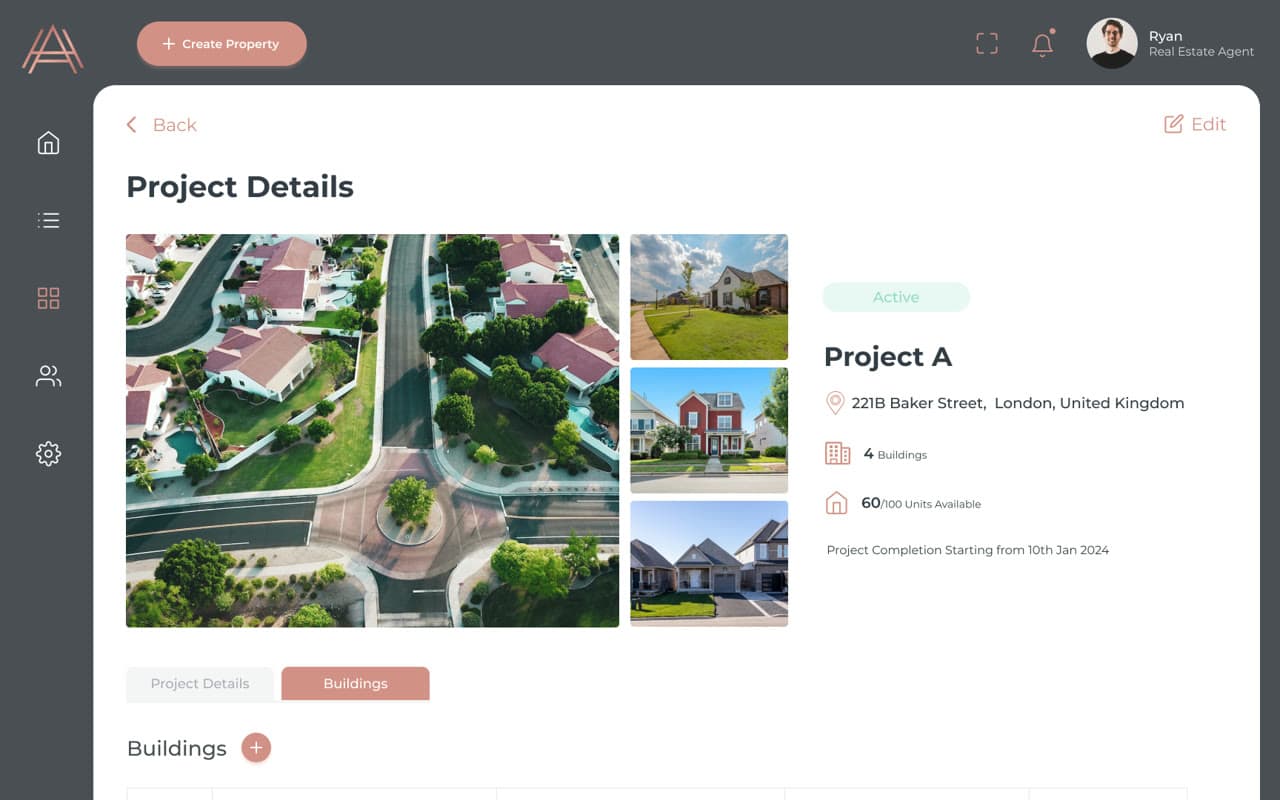Open notifications bell
The width and height of the screenshot is (1280, 800).
pyautogui.click(x=1043, y=44)
